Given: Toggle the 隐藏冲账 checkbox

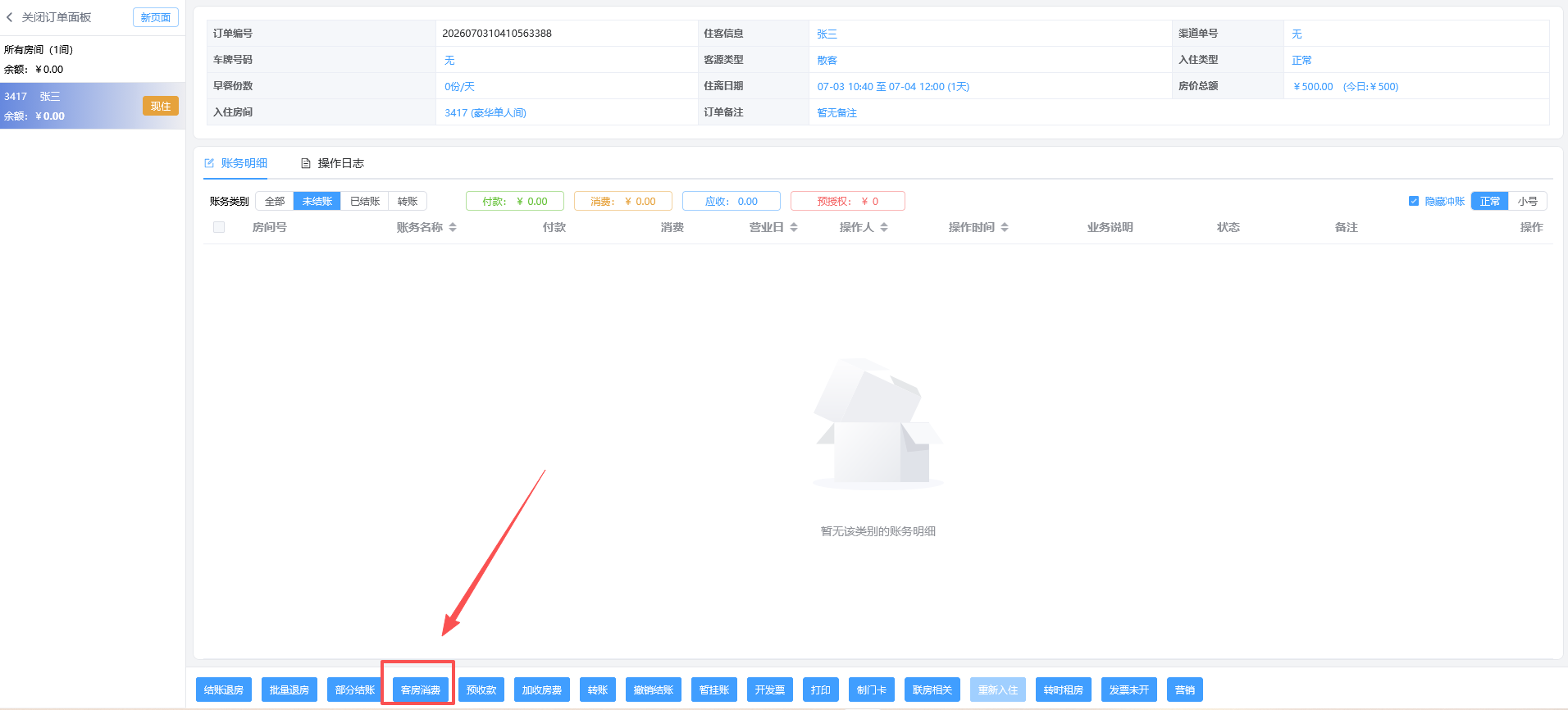Looking at the screenshot, I should click(1413, 201).
